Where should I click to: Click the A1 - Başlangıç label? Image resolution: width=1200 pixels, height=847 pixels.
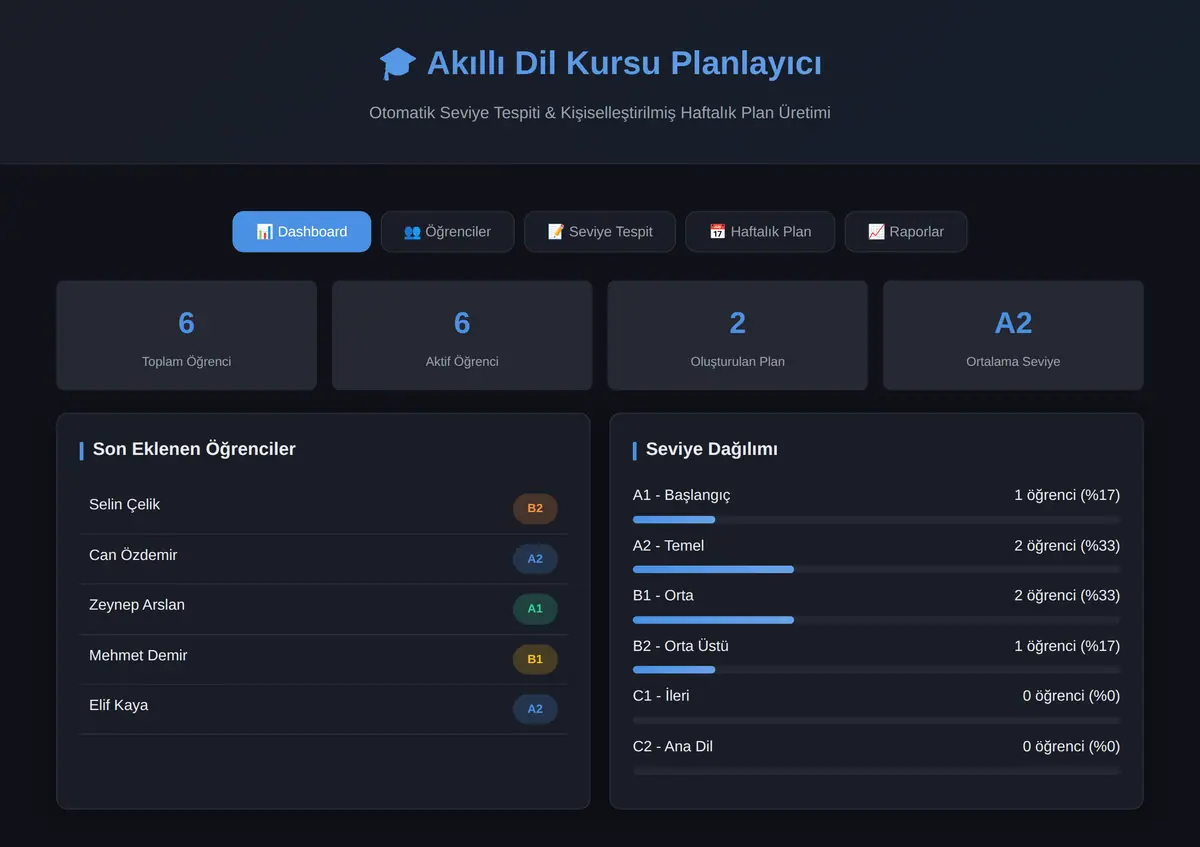[x=682, y=495]
